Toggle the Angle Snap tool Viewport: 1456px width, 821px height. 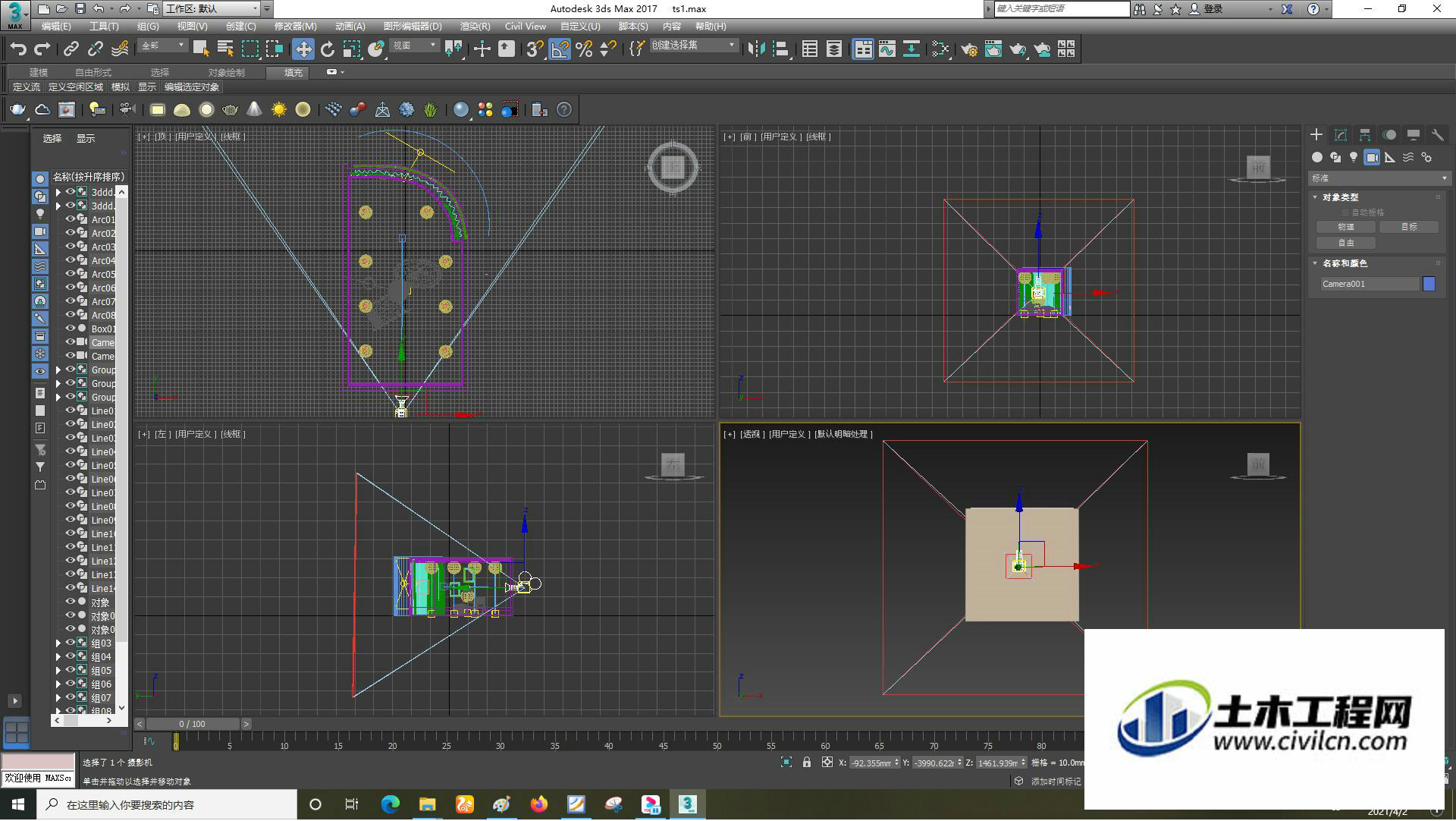point(560,49)
